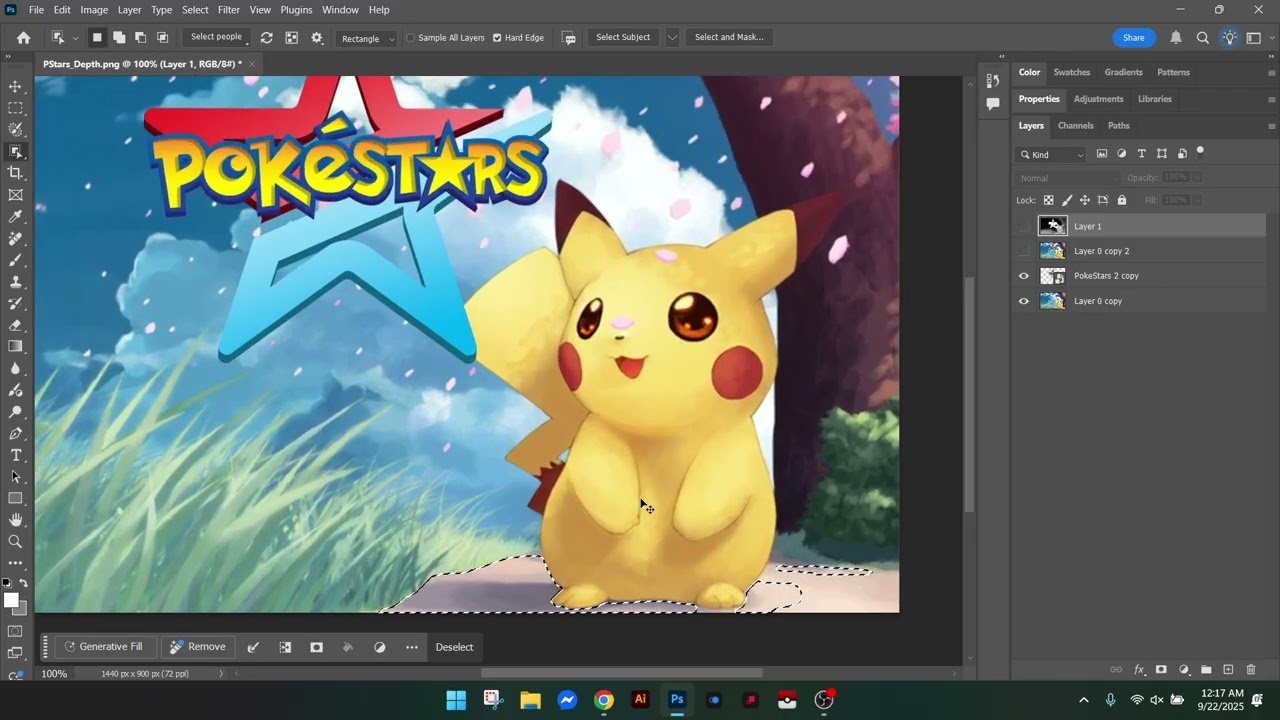Image resolution: width=1280 pixels, height=720 pixels.
Task: Click the Remove button
Action: (197, 647)
